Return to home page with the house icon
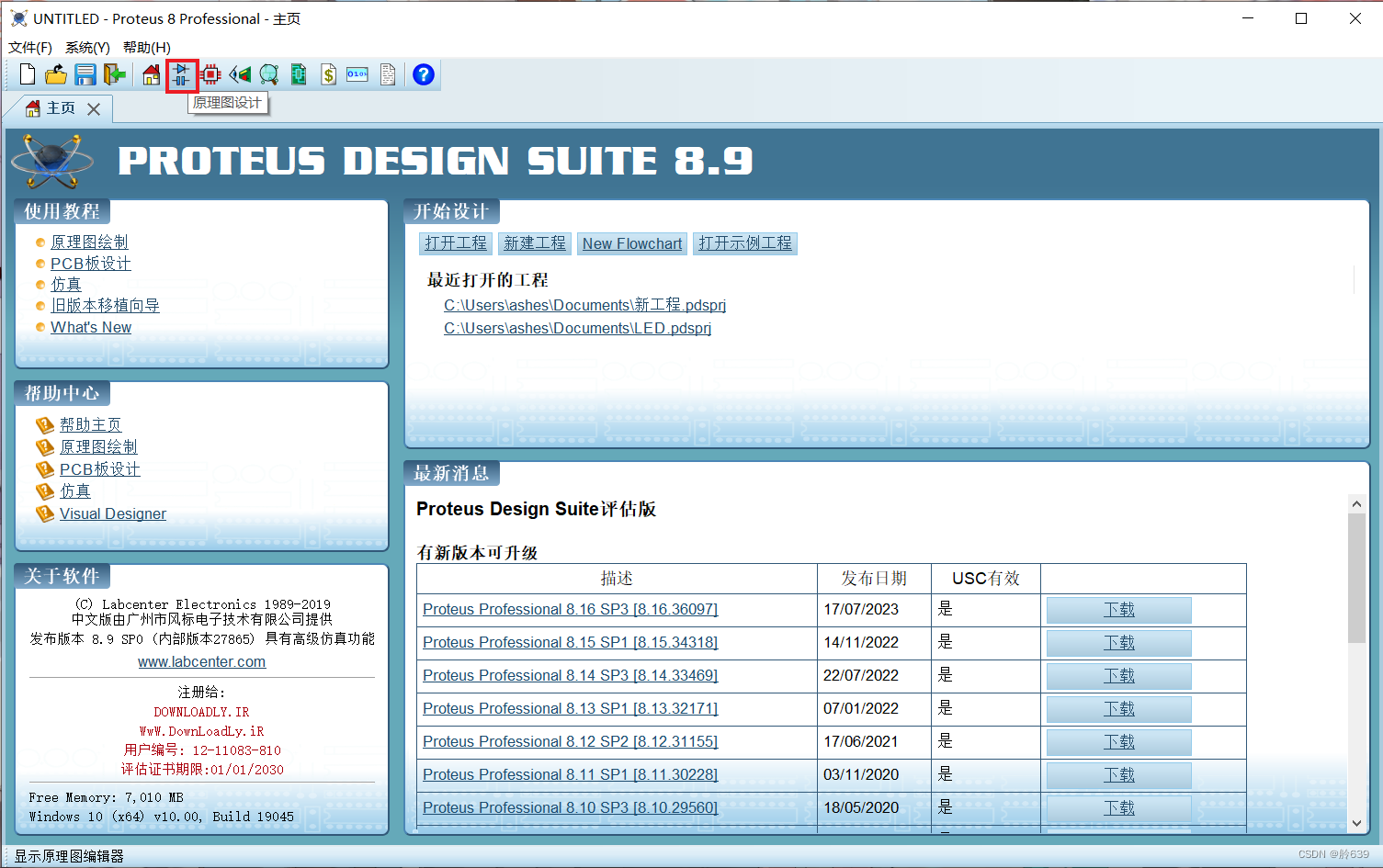1383x868 pixels. click(x=151, y=74)
